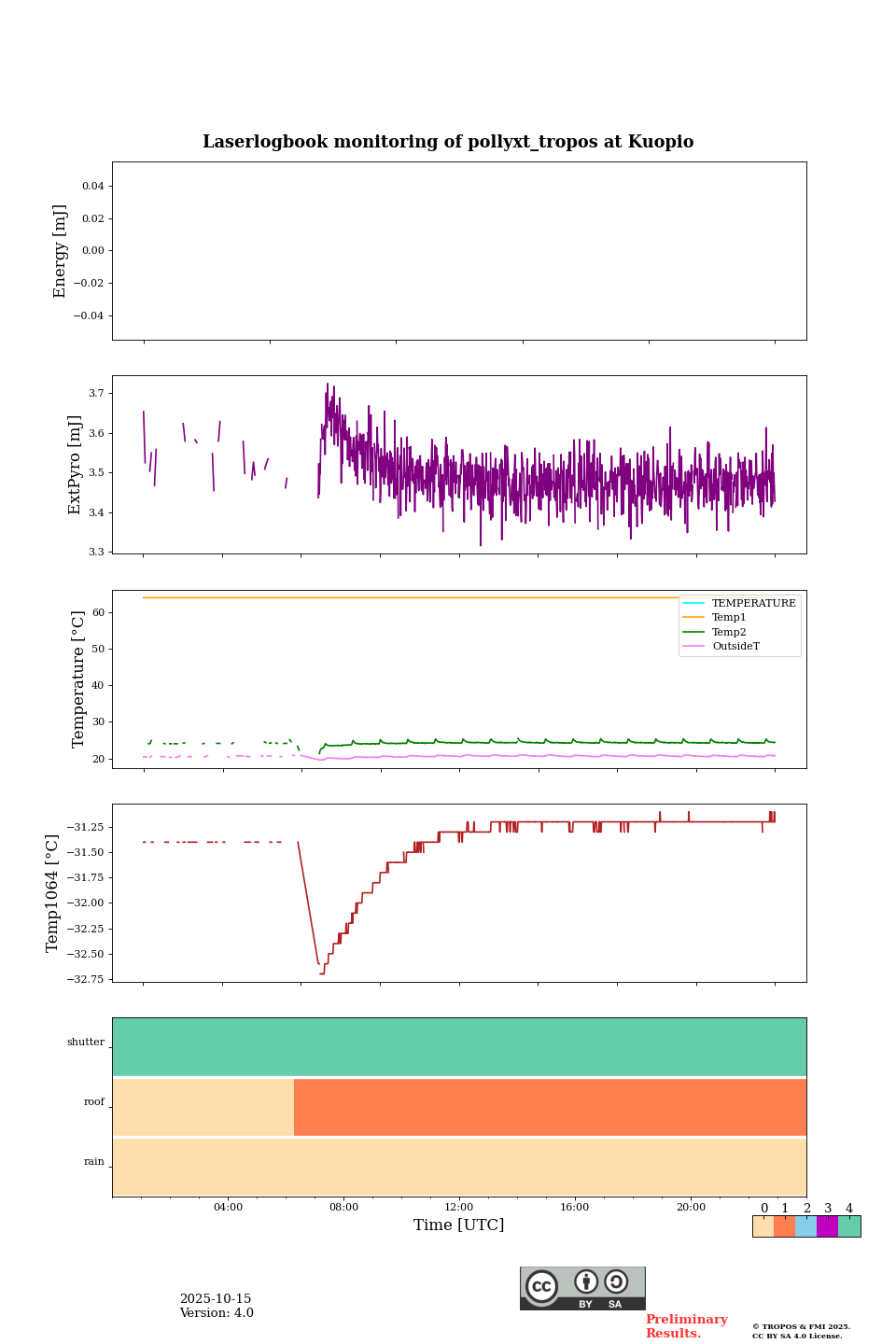Click the cyan TEMPERATURE legend entry

(x=753, y=603)
